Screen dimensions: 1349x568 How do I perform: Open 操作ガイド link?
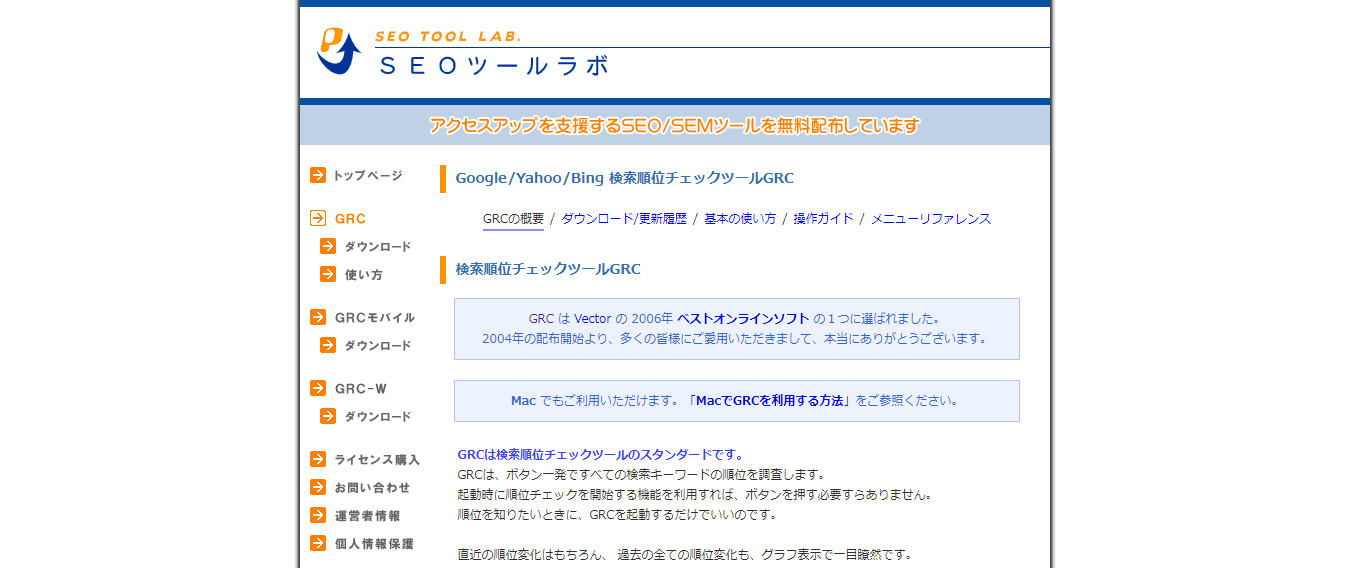[x=824, y=218]
